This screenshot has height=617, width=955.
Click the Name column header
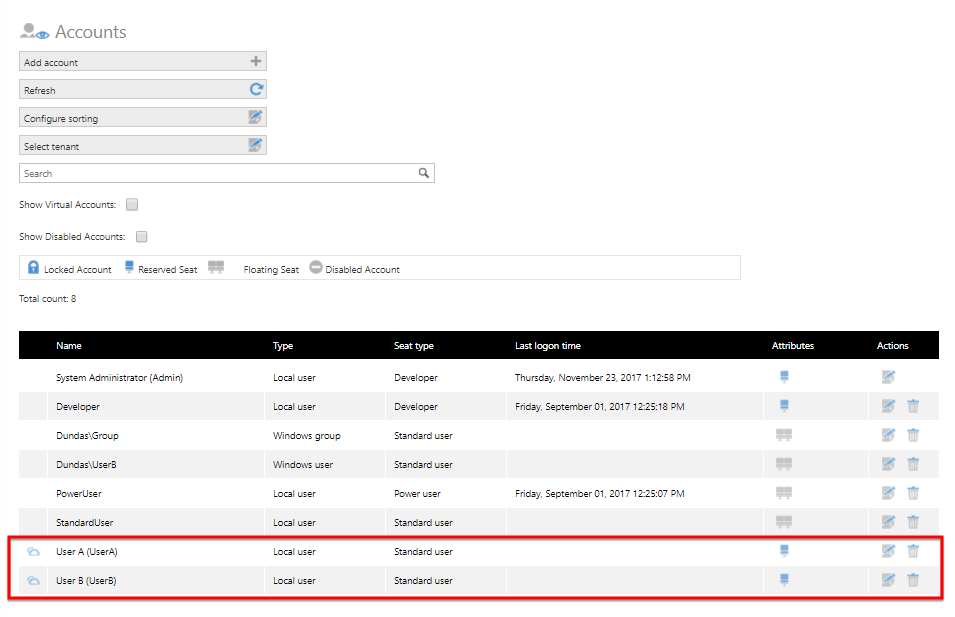click(x=69, y=345)
